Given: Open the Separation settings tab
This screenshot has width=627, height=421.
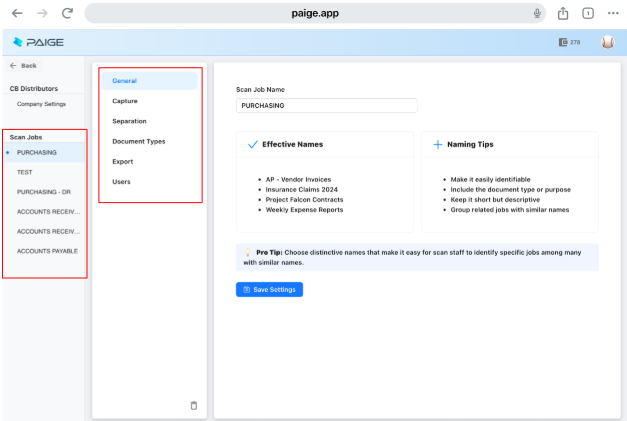Looking at the screenshot, I should 129,121.
